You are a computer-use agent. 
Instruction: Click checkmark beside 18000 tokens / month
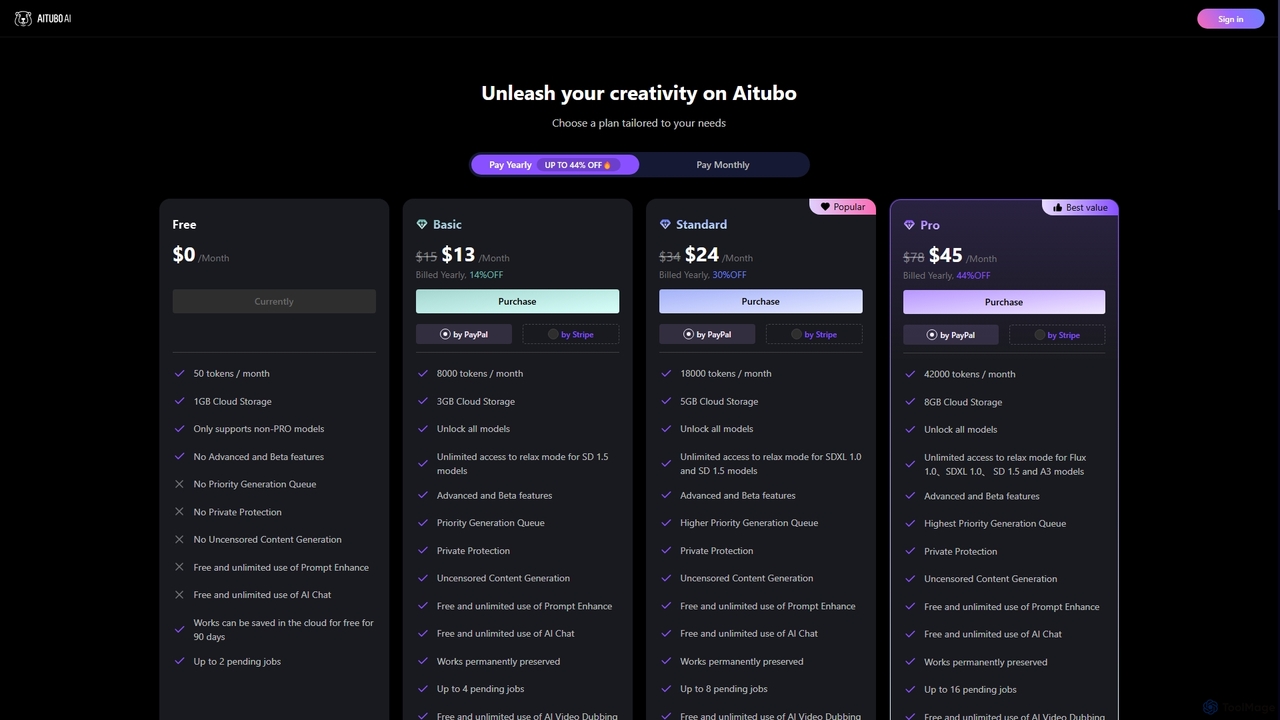coord(666,373)
